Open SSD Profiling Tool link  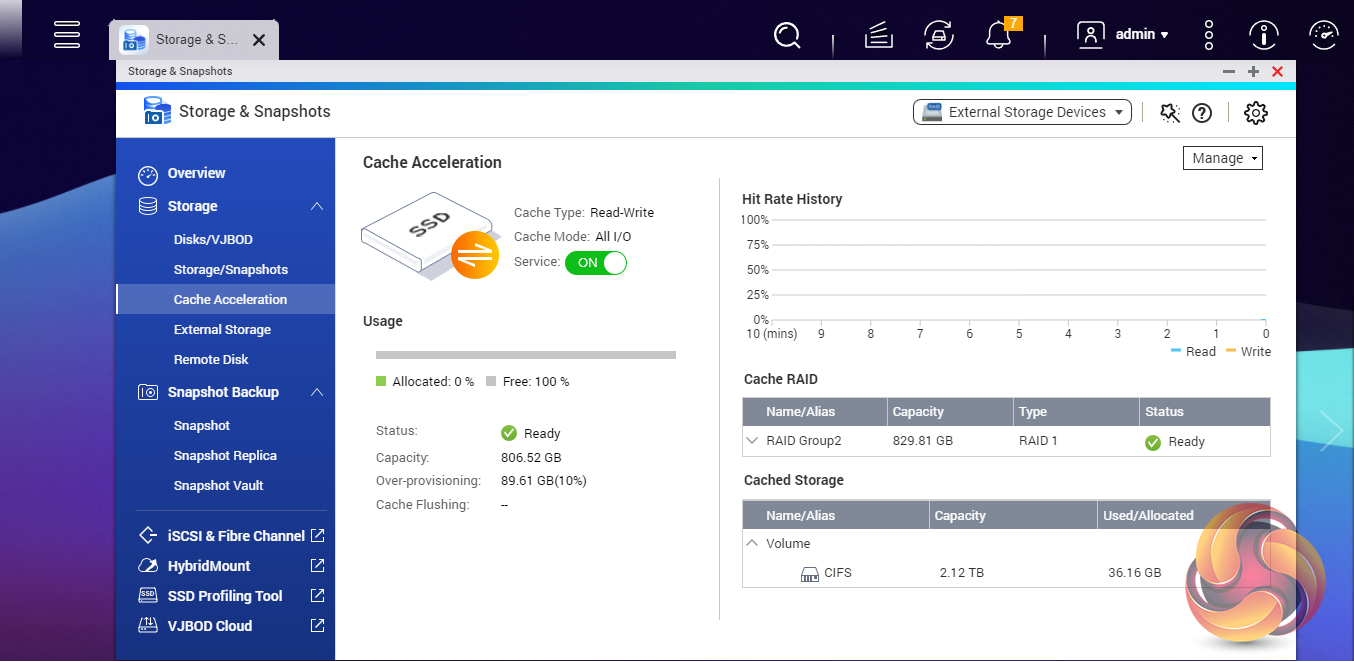(225, 596)
